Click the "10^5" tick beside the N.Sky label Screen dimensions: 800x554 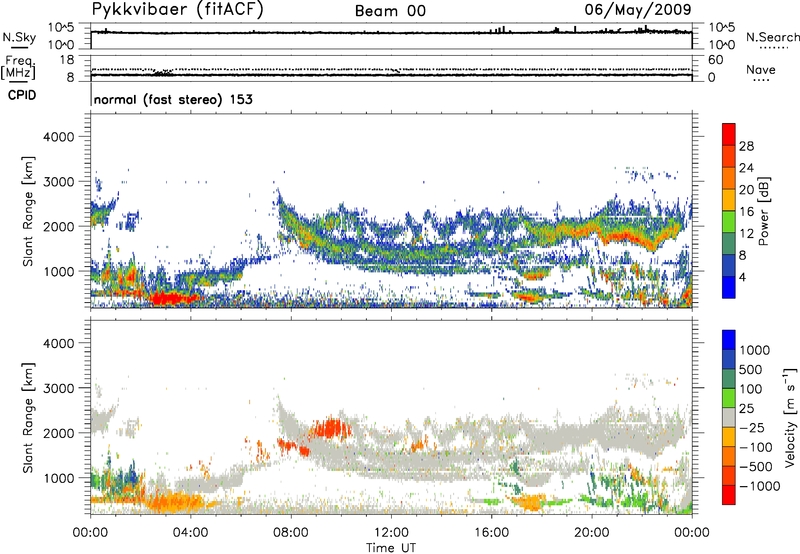tap(60, 27)
